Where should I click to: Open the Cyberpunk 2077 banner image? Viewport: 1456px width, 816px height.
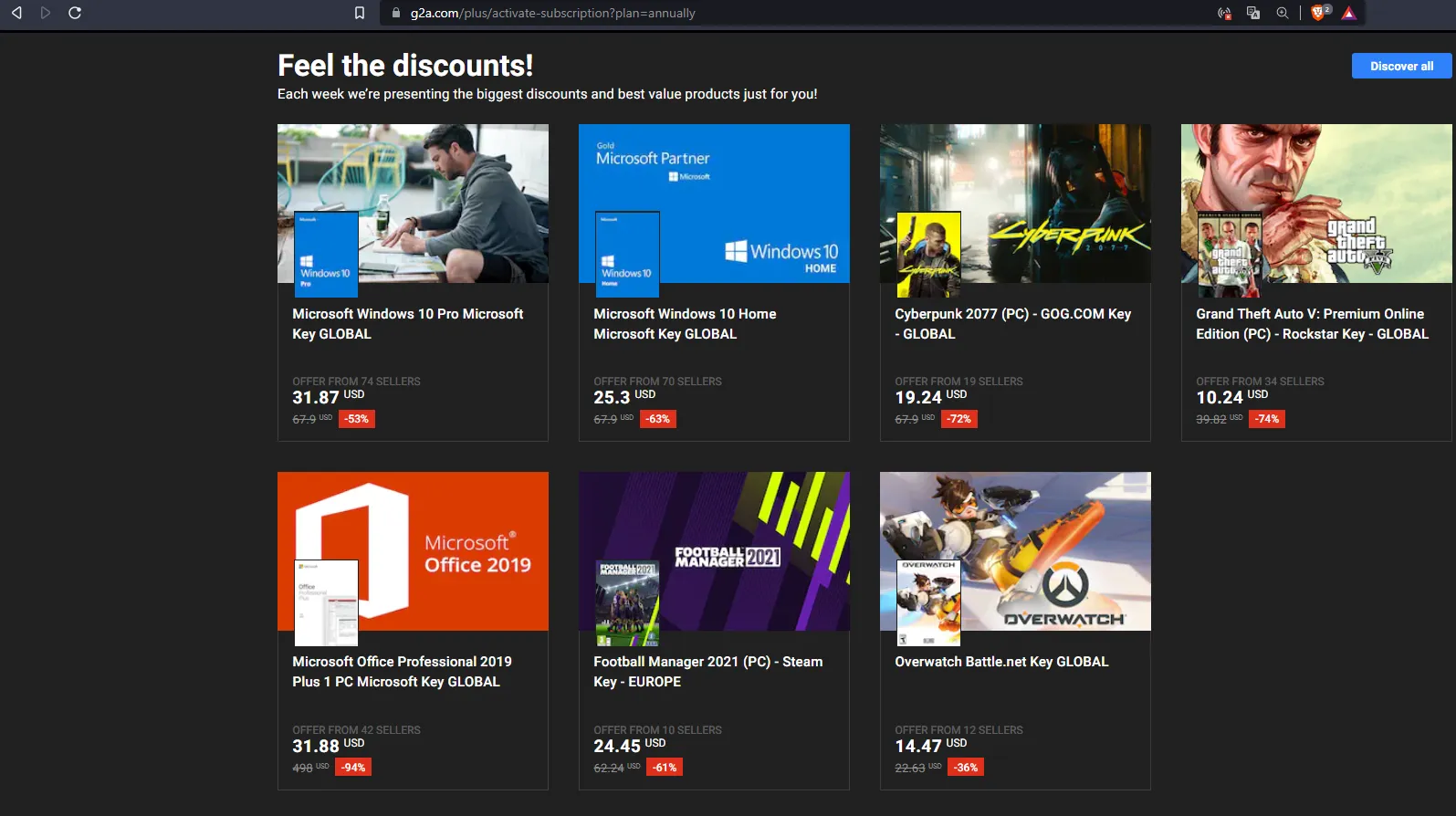coord(1015,203)
